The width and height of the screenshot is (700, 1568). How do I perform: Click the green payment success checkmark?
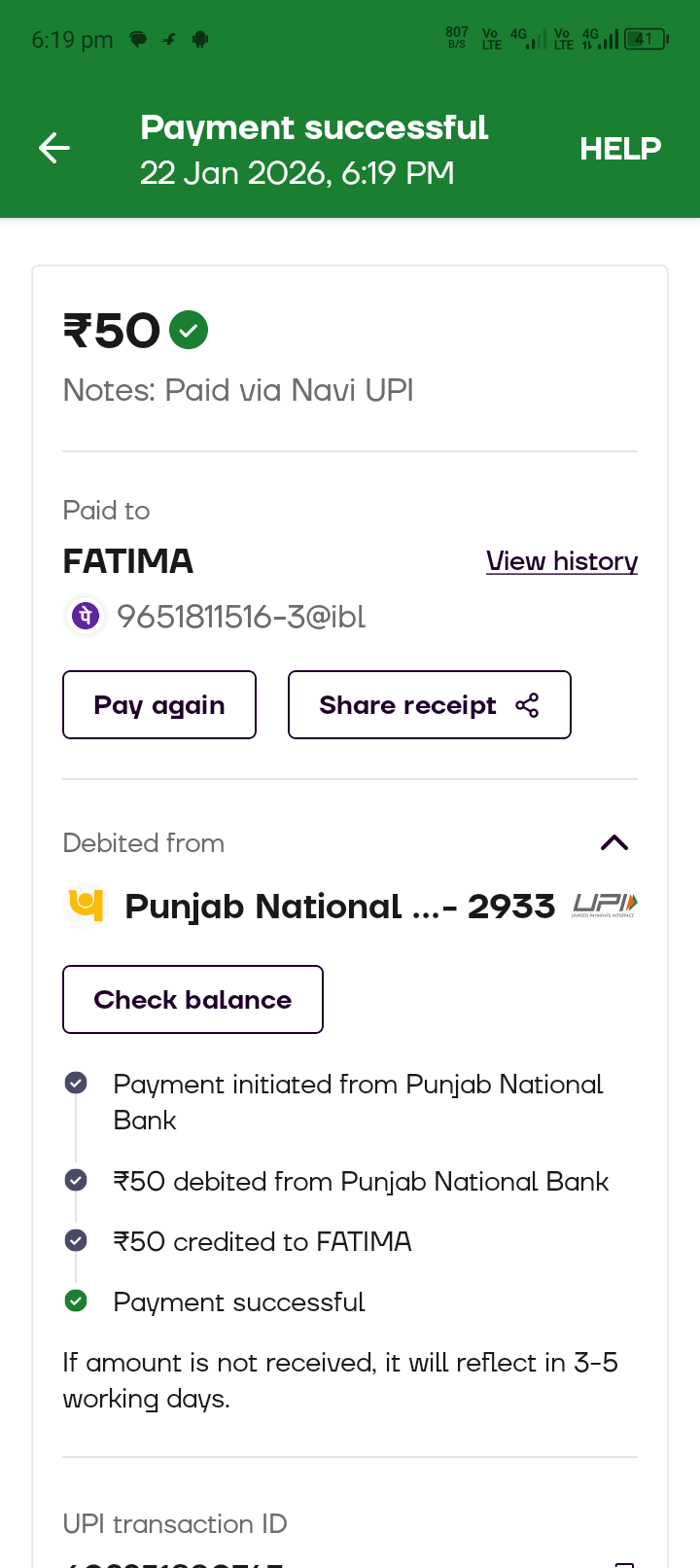(189, 330)
